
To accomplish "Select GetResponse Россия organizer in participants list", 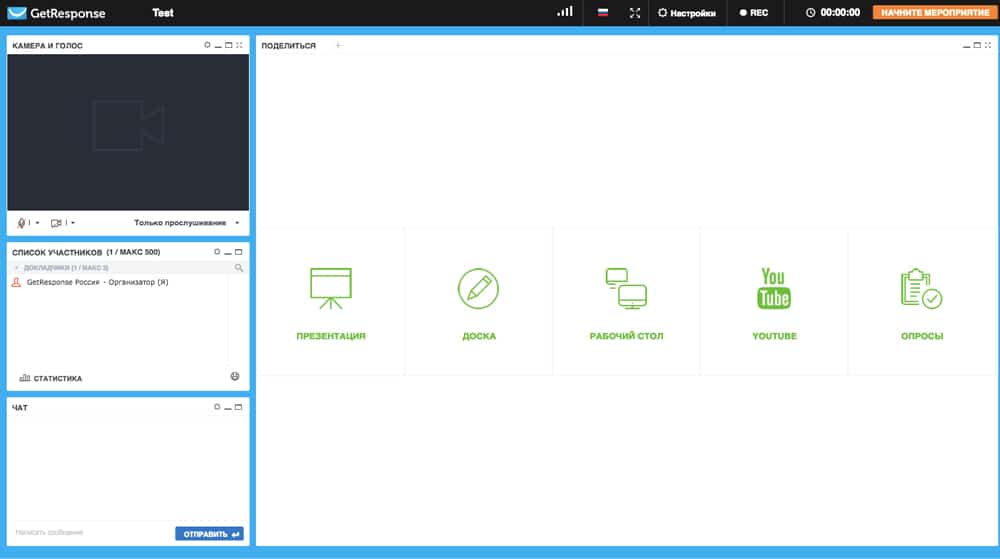I will click(x=97, y=282).
